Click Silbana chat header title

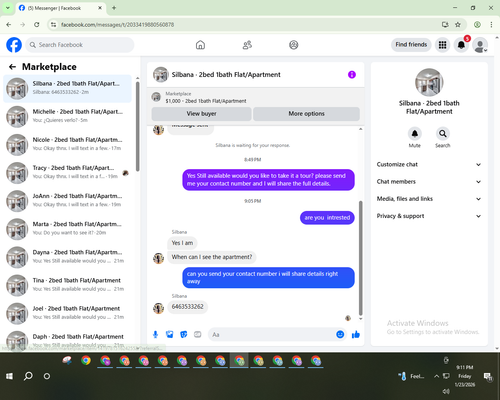tap(226, 75)
